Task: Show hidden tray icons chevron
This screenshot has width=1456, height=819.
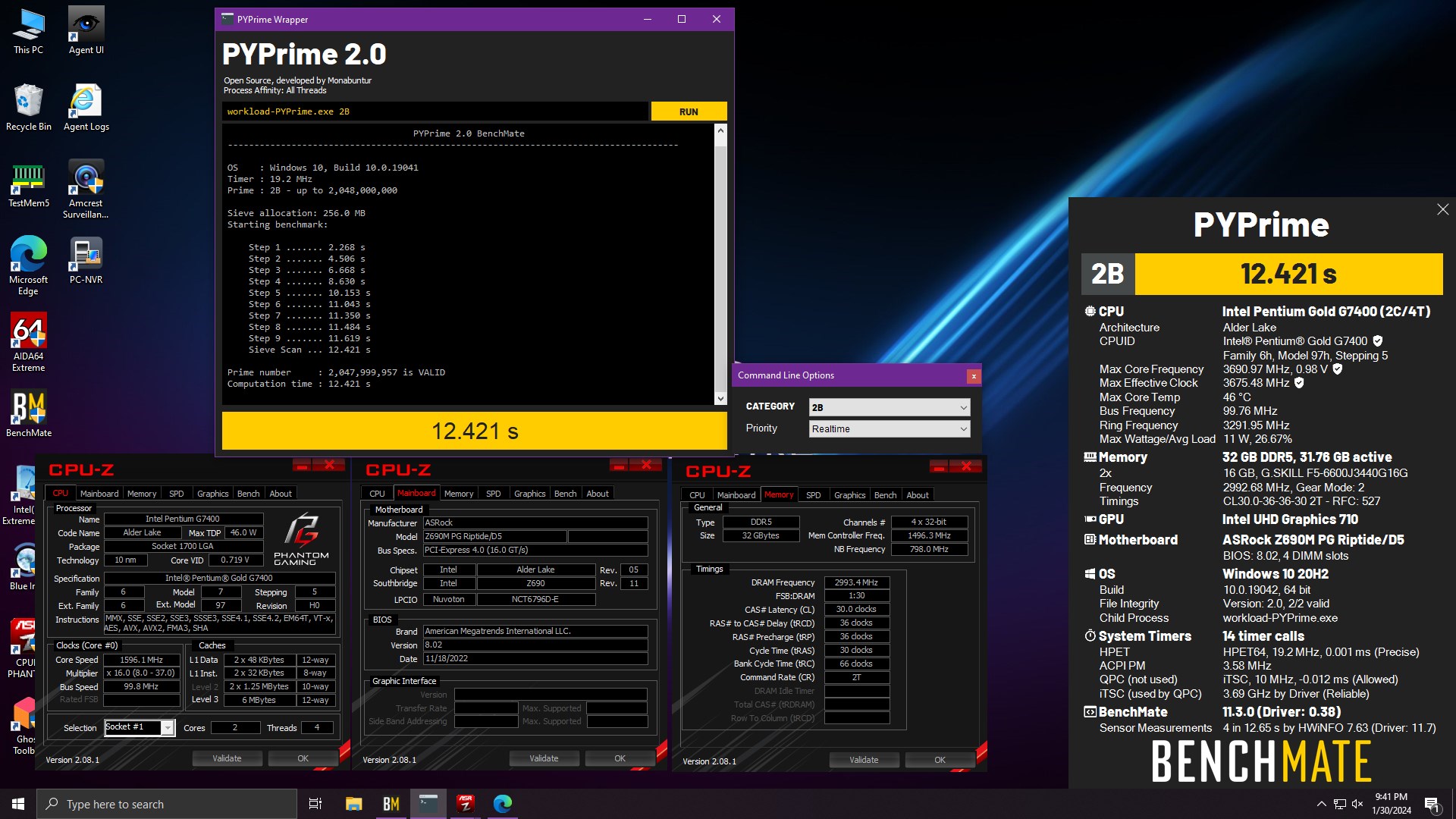Action: point(1322,804)
